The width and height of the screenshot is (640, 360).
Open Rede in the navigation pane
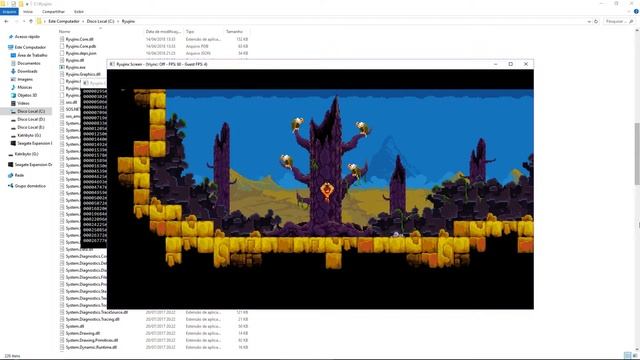click(x=19, y=175)
